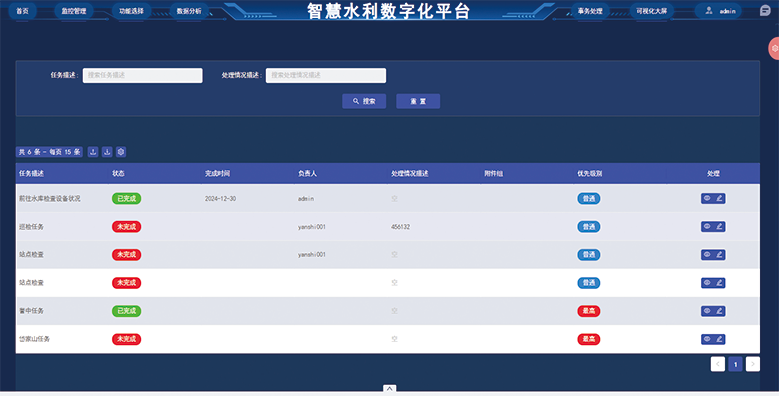Open the table column settings gear icon
Viewport: 779px width, 396px height.
pyautogui.click(x=121, y=152)
